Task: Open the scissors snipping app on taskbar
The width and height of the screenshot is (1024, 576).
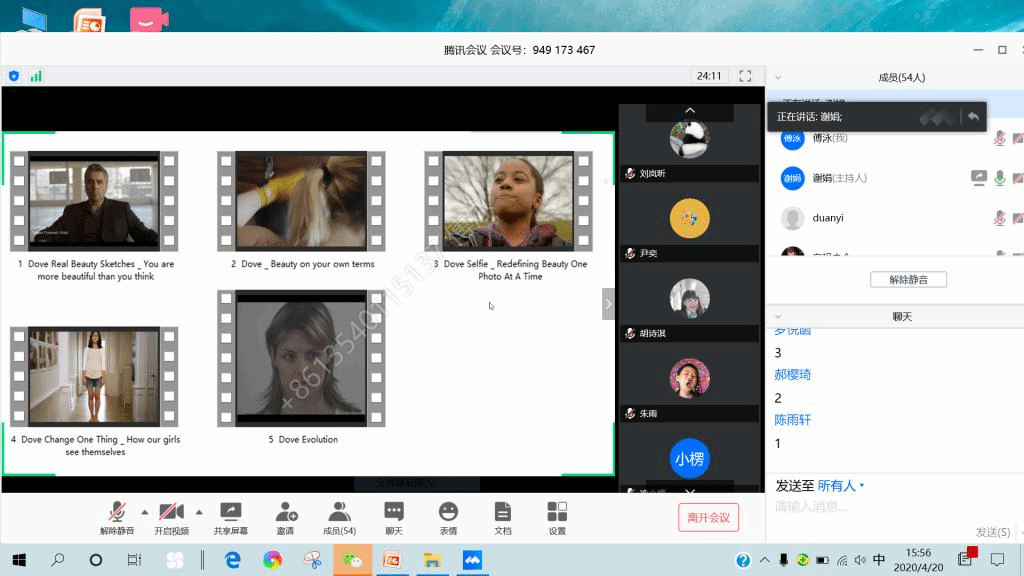Action: [313, 560]
